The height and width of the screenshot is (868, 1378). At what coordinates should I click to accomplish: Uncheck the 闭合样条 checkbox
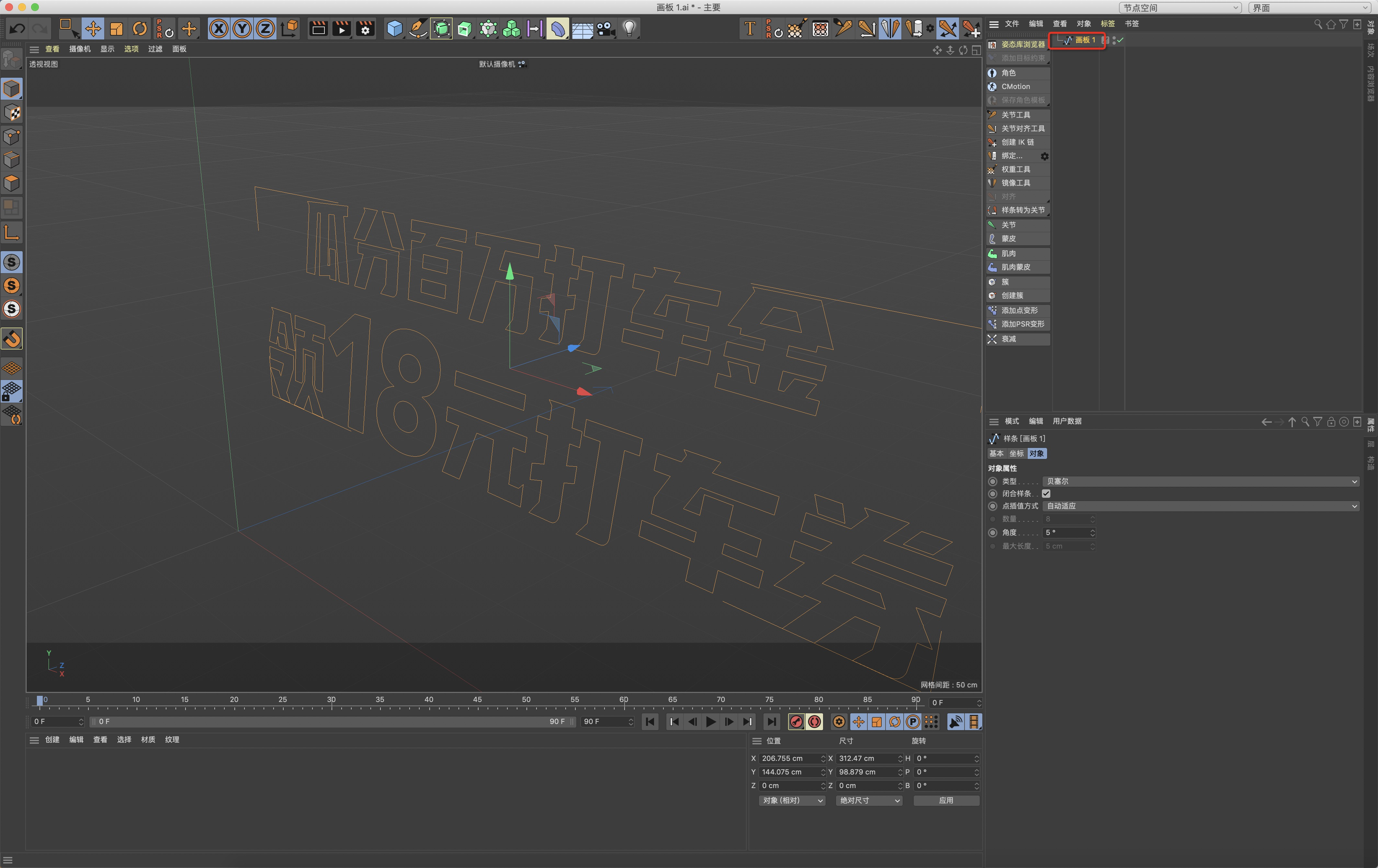pos(1046,493)
